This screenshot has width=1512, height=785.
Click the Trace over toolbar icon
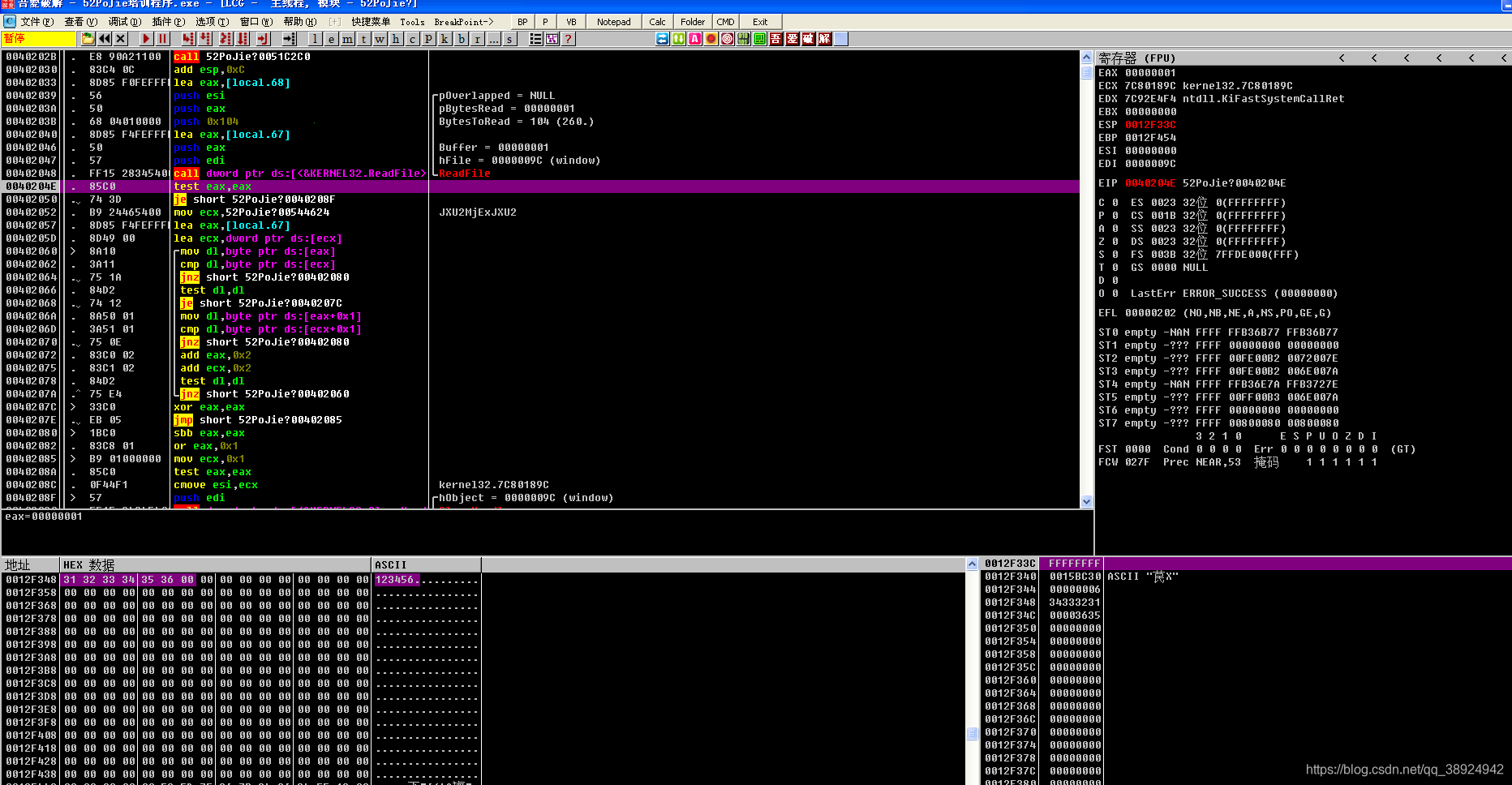(x=243, y=39)
